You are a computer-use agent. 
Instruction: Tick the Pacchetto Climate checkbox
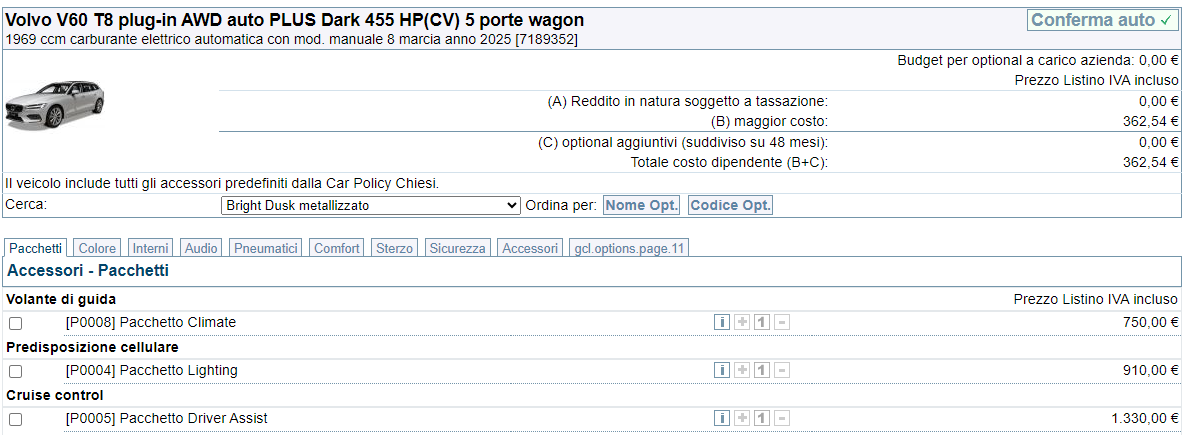(15, 324)
